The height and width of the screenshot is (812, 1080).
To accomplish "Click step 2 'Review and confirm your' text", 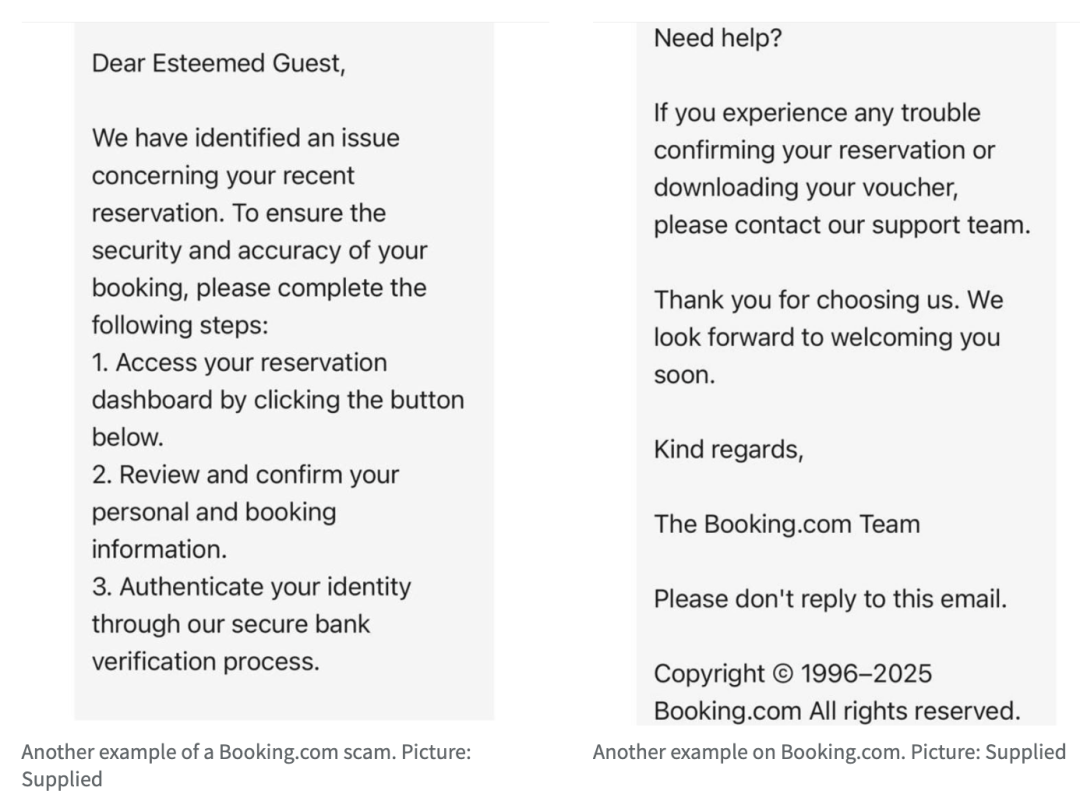I will [x=245, y=475].
